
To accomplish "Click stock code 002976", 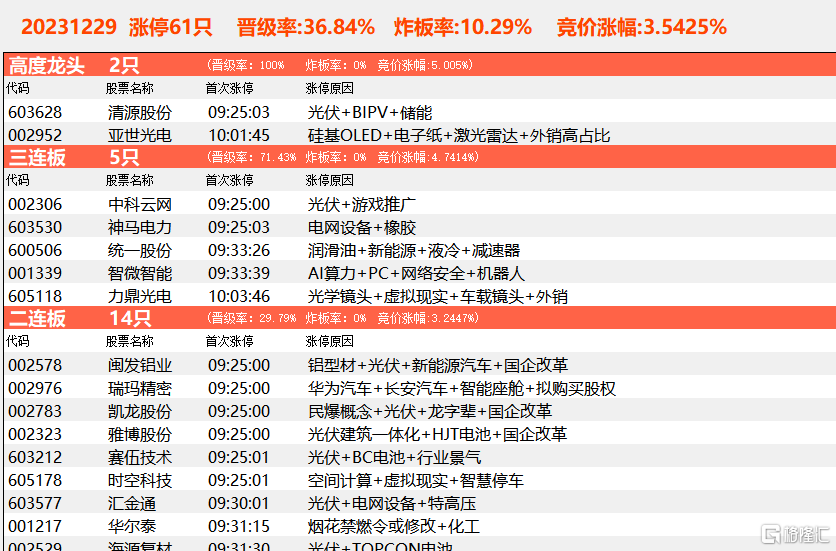I will [x=35, y=388].
